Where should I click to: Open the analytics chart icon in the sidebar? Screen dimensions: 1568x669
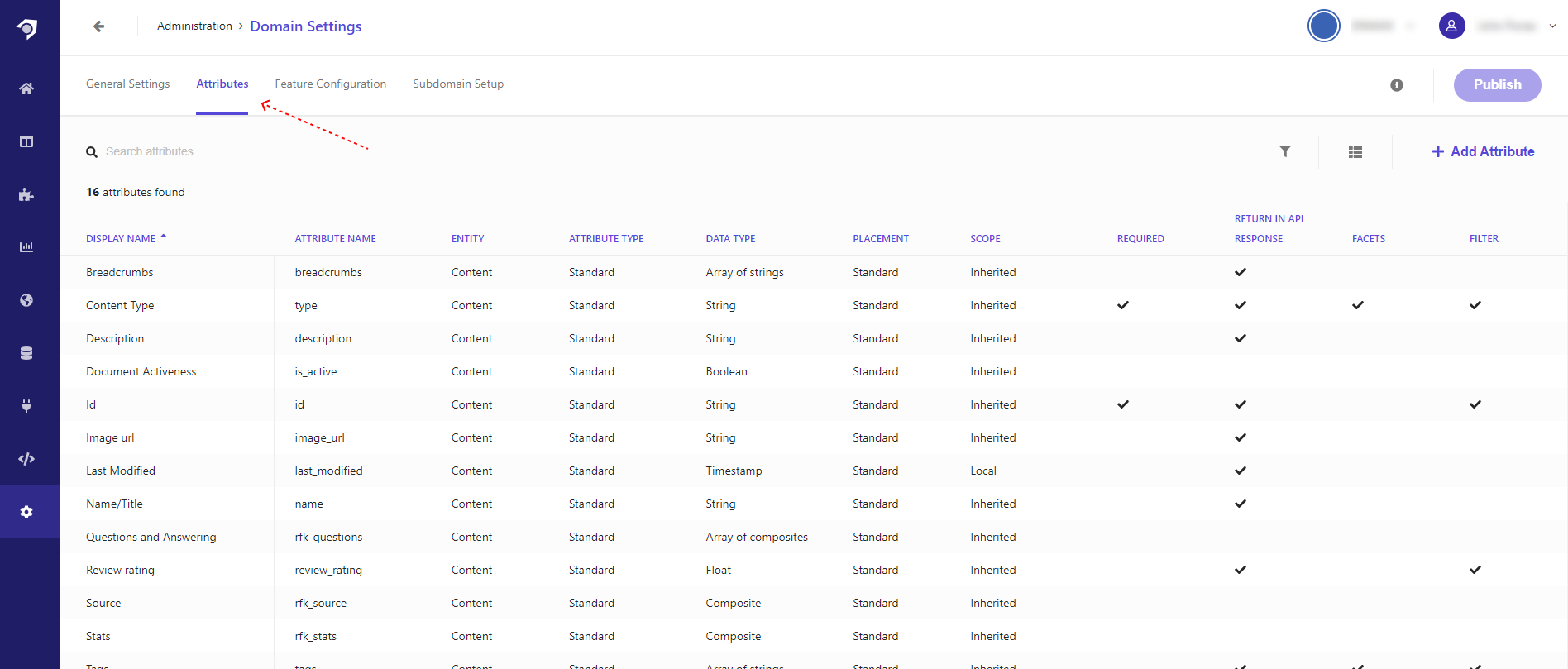pyautogui.click(x=26, y=247)
